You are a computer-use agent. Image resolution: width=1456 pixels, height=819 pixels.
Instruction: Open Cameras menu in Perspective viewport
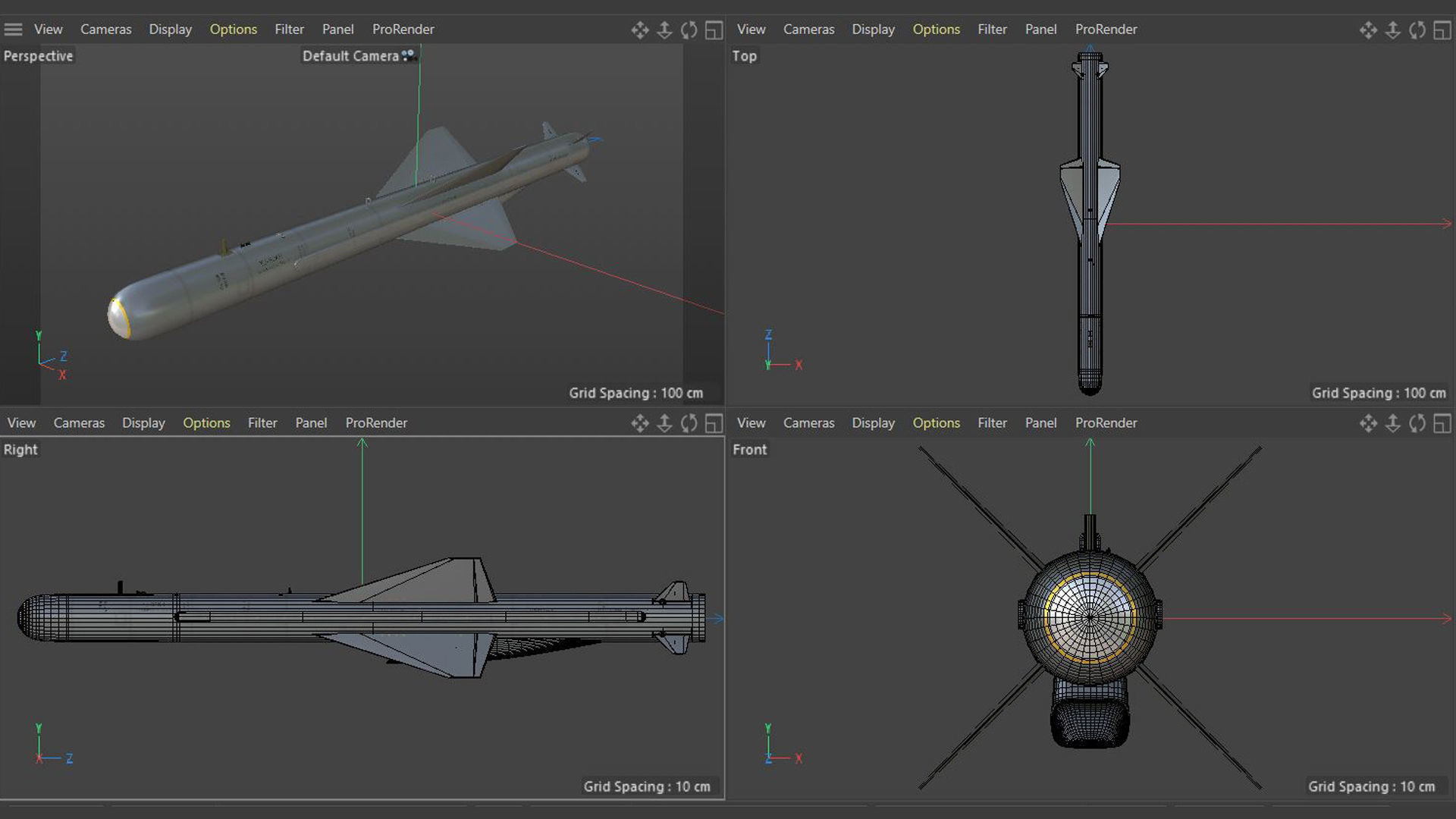tap(105, 30)
